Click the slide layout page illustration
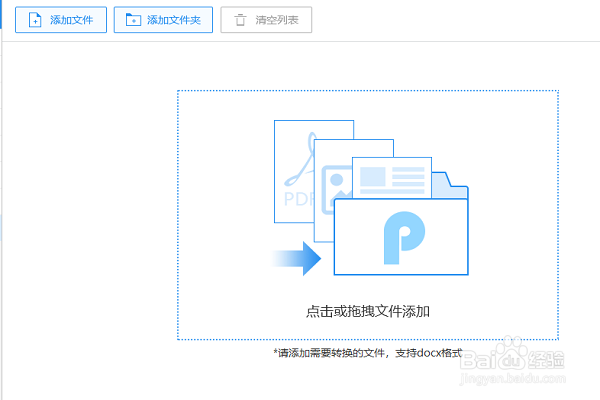Image resolution: width=600 pixels, height=400 pixels. coord(392,178)
